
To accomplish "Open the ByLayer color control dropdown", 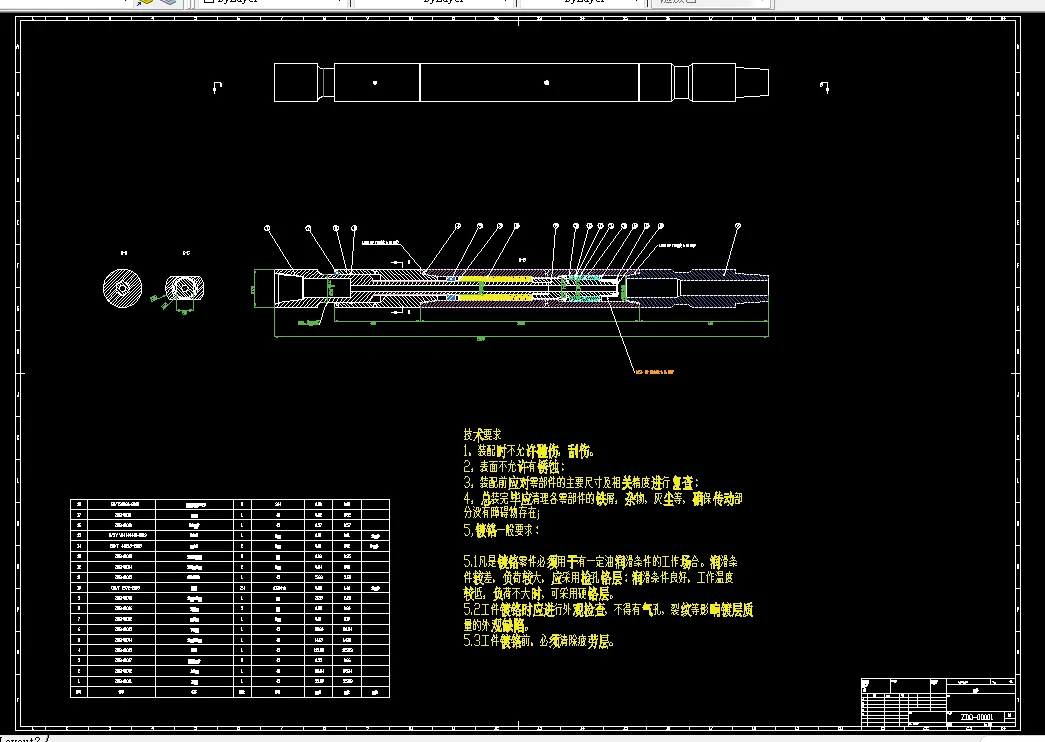I will point(273,2).
